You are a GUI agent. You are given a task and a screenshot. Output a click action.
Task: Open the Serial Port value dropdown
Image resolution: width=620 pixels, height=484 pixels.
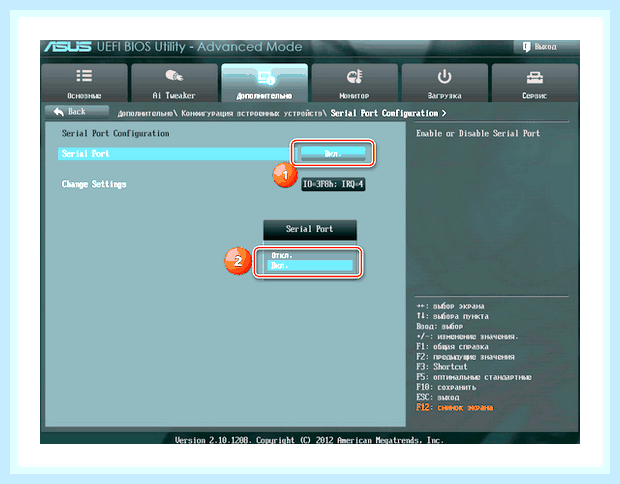tap(333, 153)
